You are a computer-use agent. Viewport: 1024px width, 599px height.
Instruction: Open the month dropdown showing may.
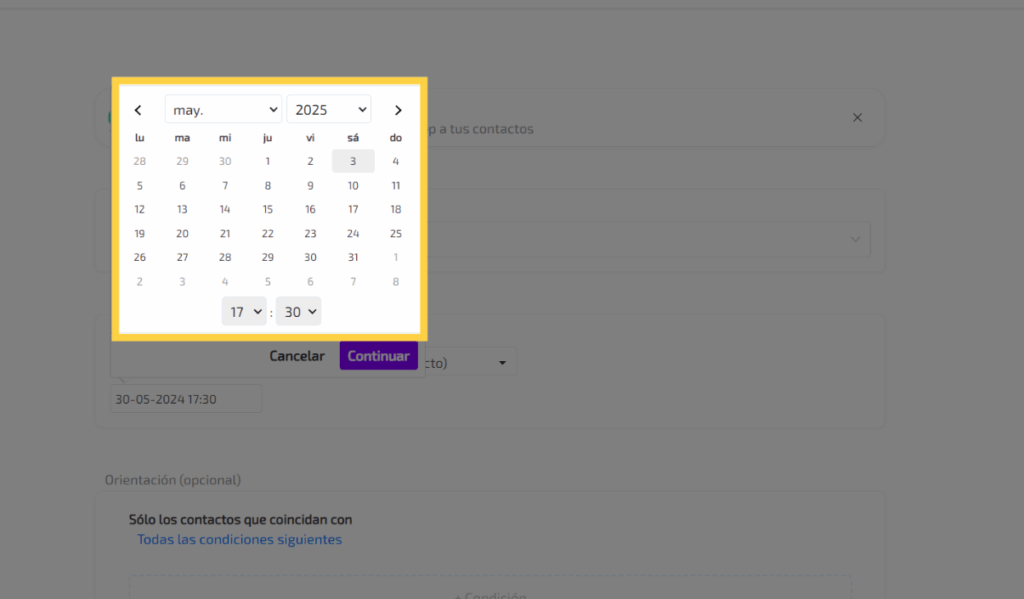point(223,110)
